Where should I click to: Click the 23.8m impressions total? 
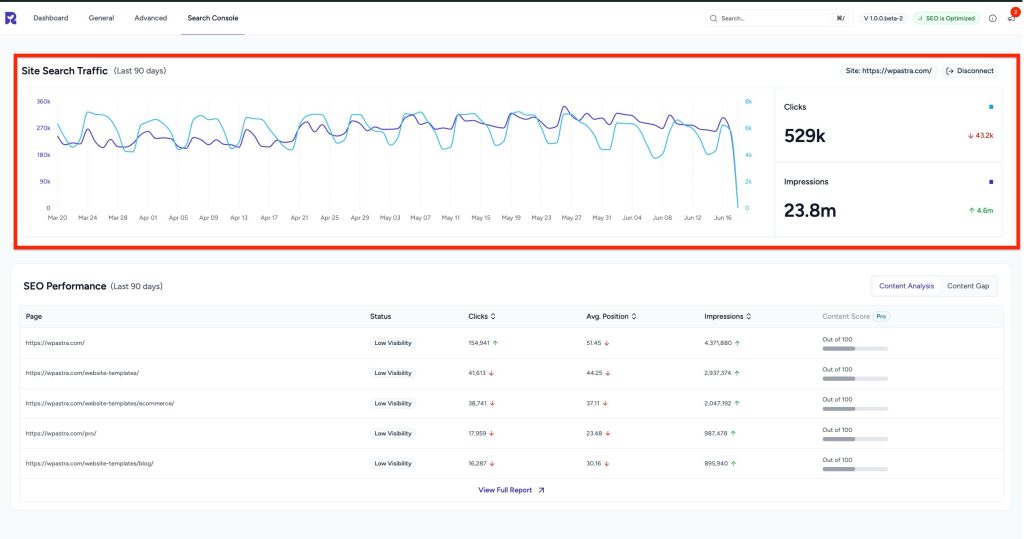tap(810, 210)
